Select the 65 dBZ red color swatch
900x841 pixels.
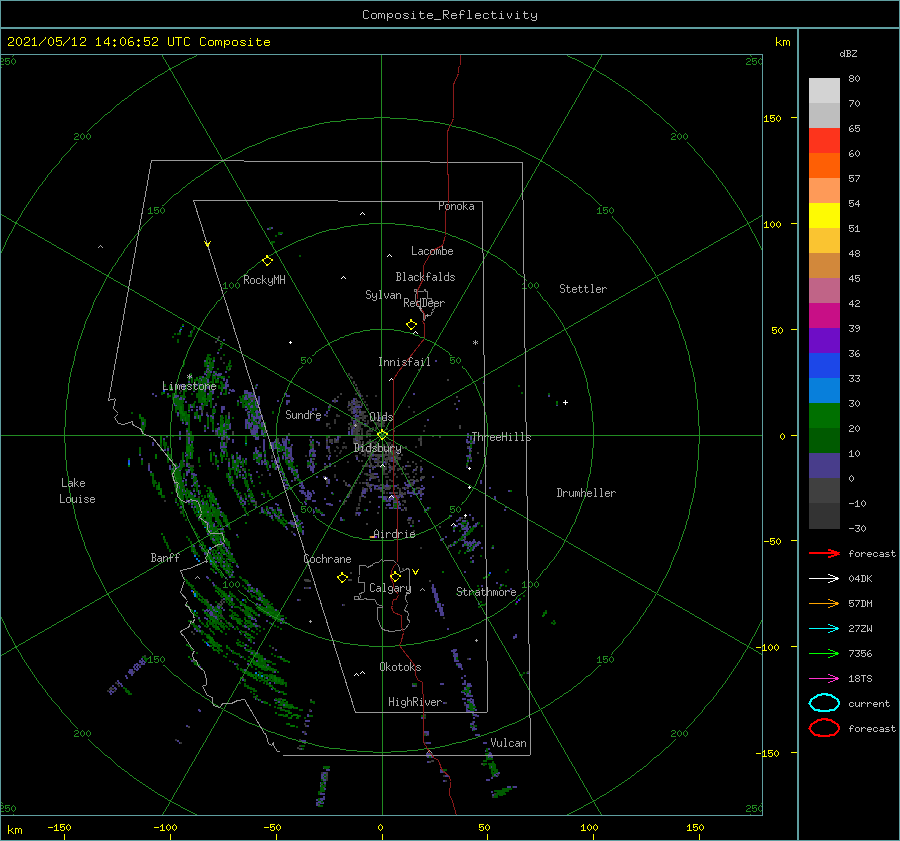824,141
